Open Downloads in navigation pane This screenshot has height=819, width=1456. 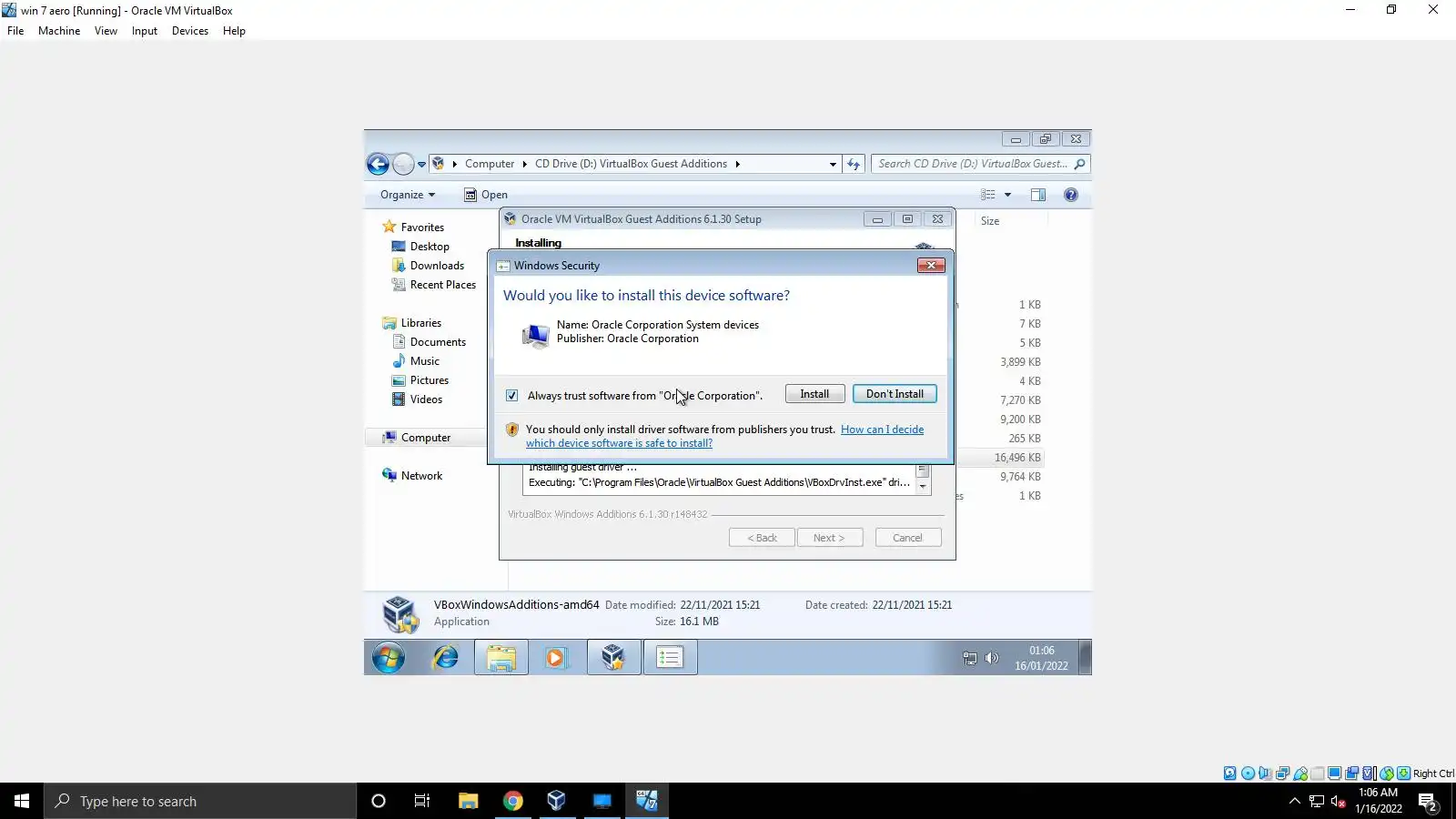[x=428, y=266]
